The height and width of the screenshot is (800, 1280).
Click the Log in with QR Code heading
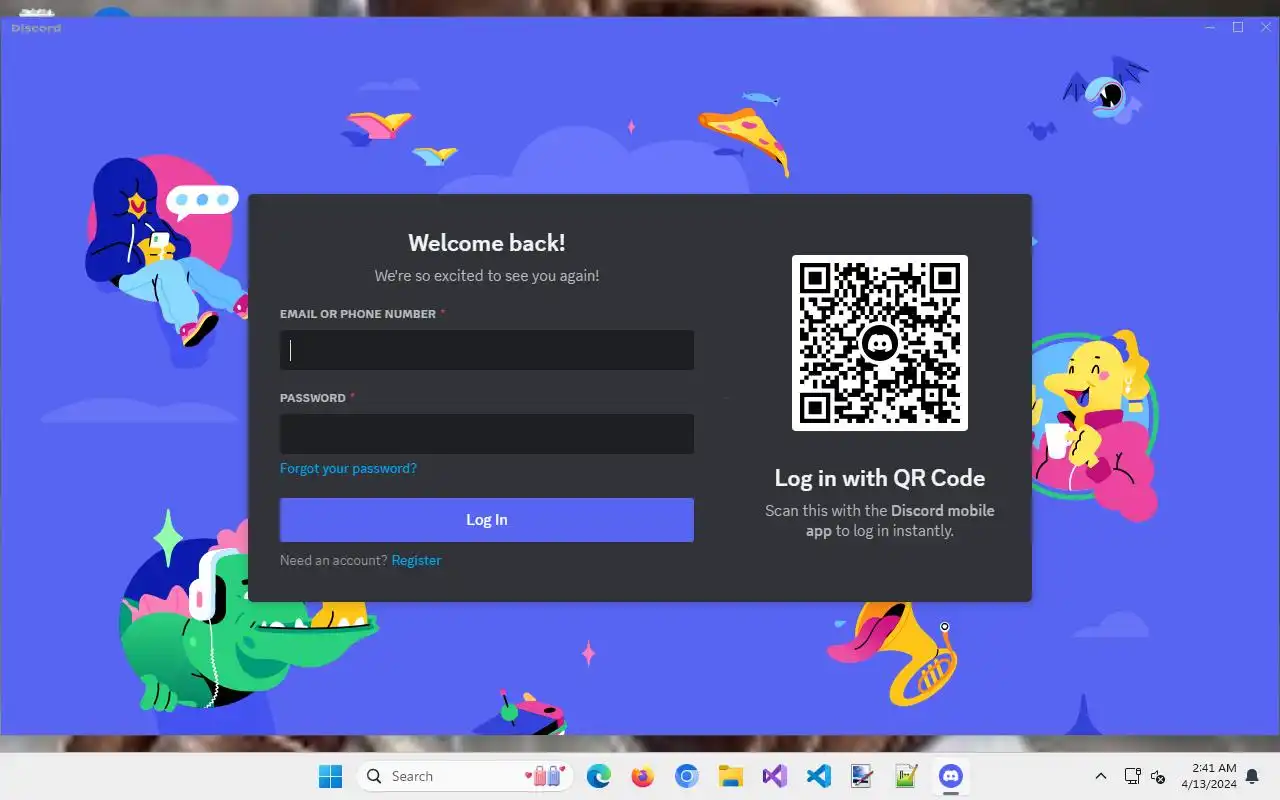(x=880, y=478)
